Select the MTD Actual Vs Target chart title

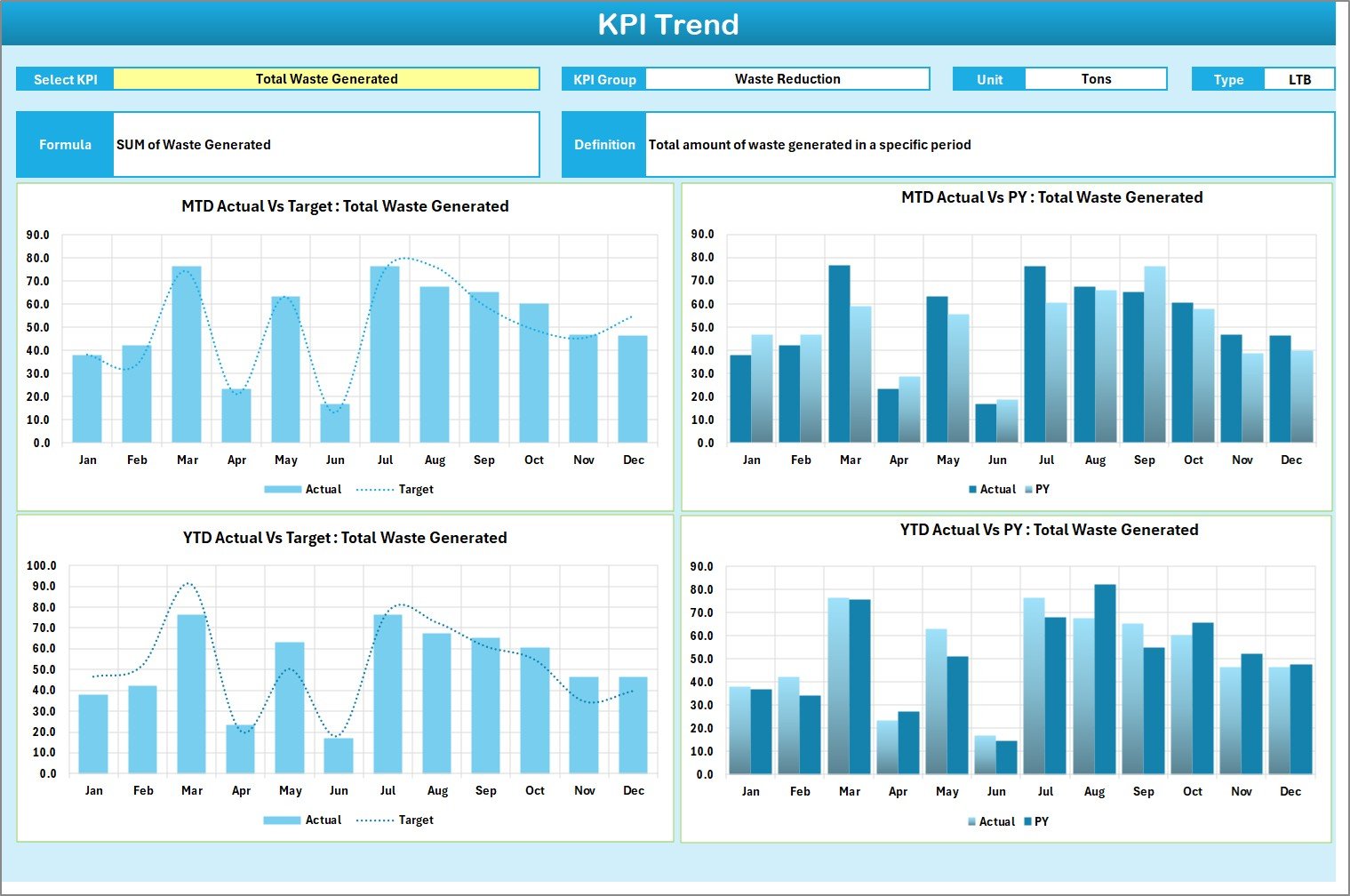coord(343,205)
